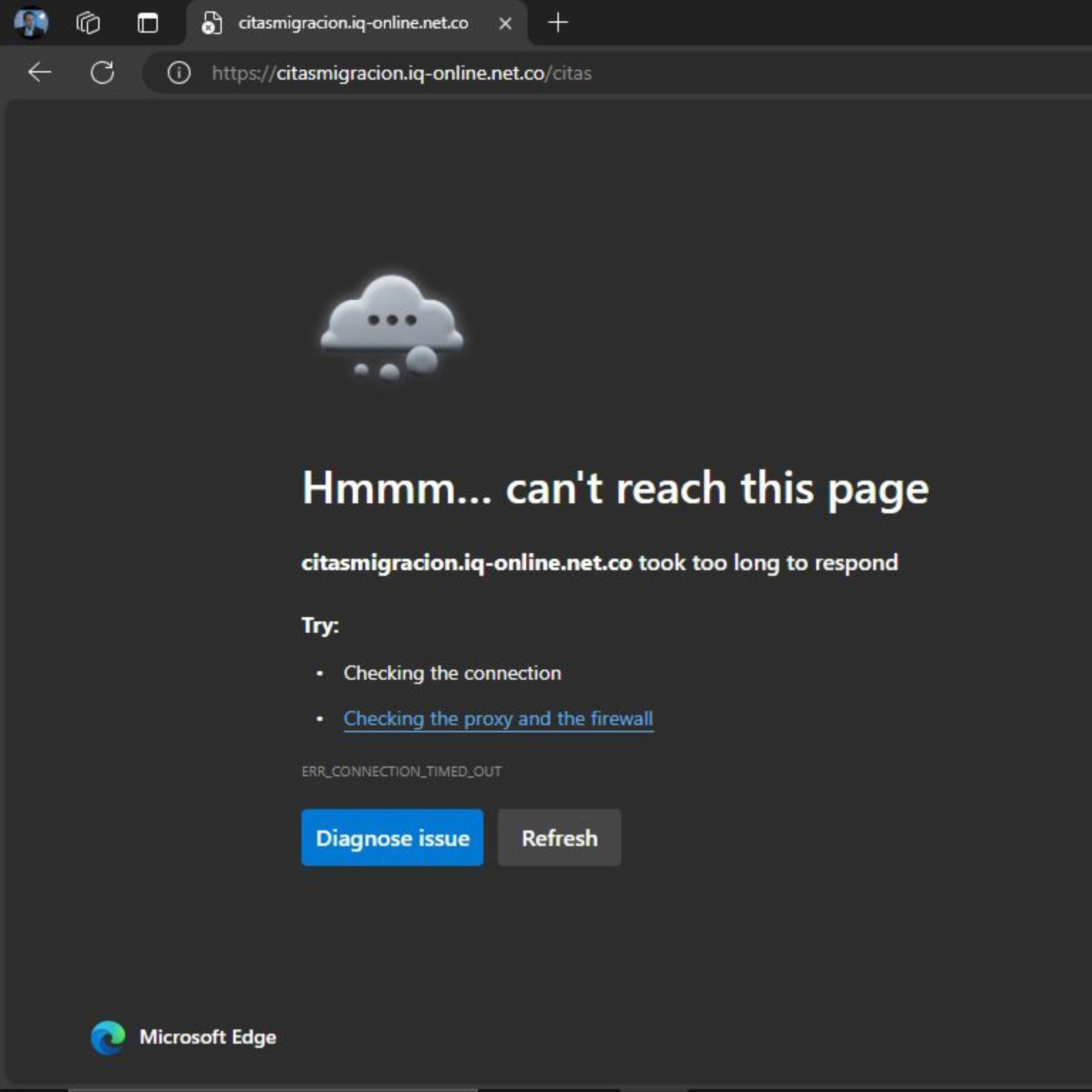The height and width of the screenshot is (1092, 1092).
Task: Click the ERR_CONNECTION_TIMED_OUT error code text
Action: point(401,772)
